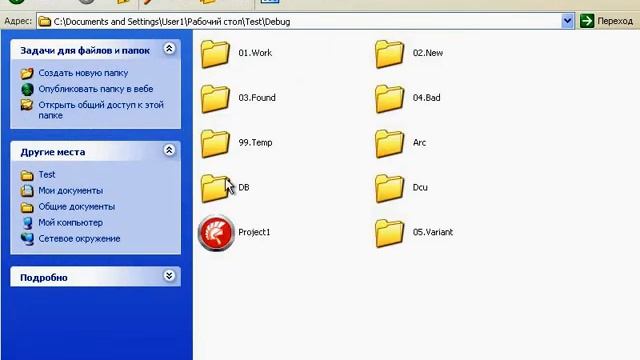Click the Подробно header text

[44, 278]
